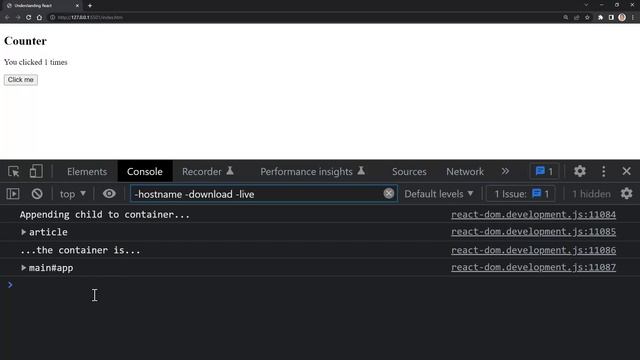Go to the browser home page
Image resolution: width=640 pixels, height=360 pixels.
pyautogui.click(x=39, y=18)
